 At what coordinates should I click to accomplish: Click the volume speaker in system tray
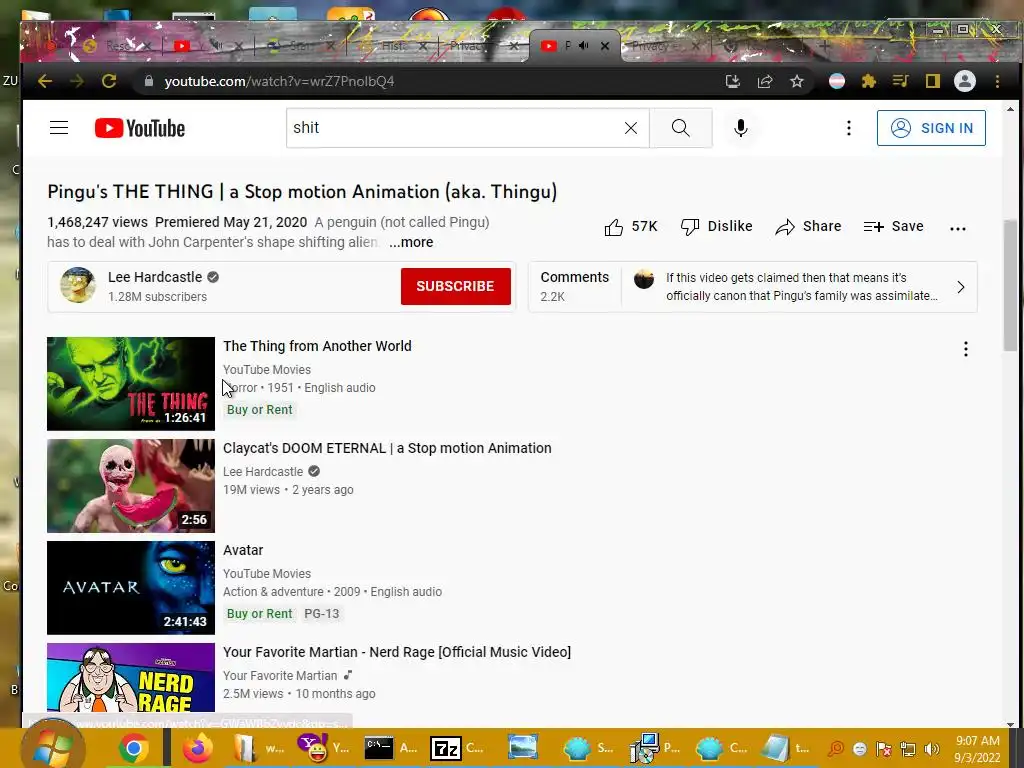(931, 748)
